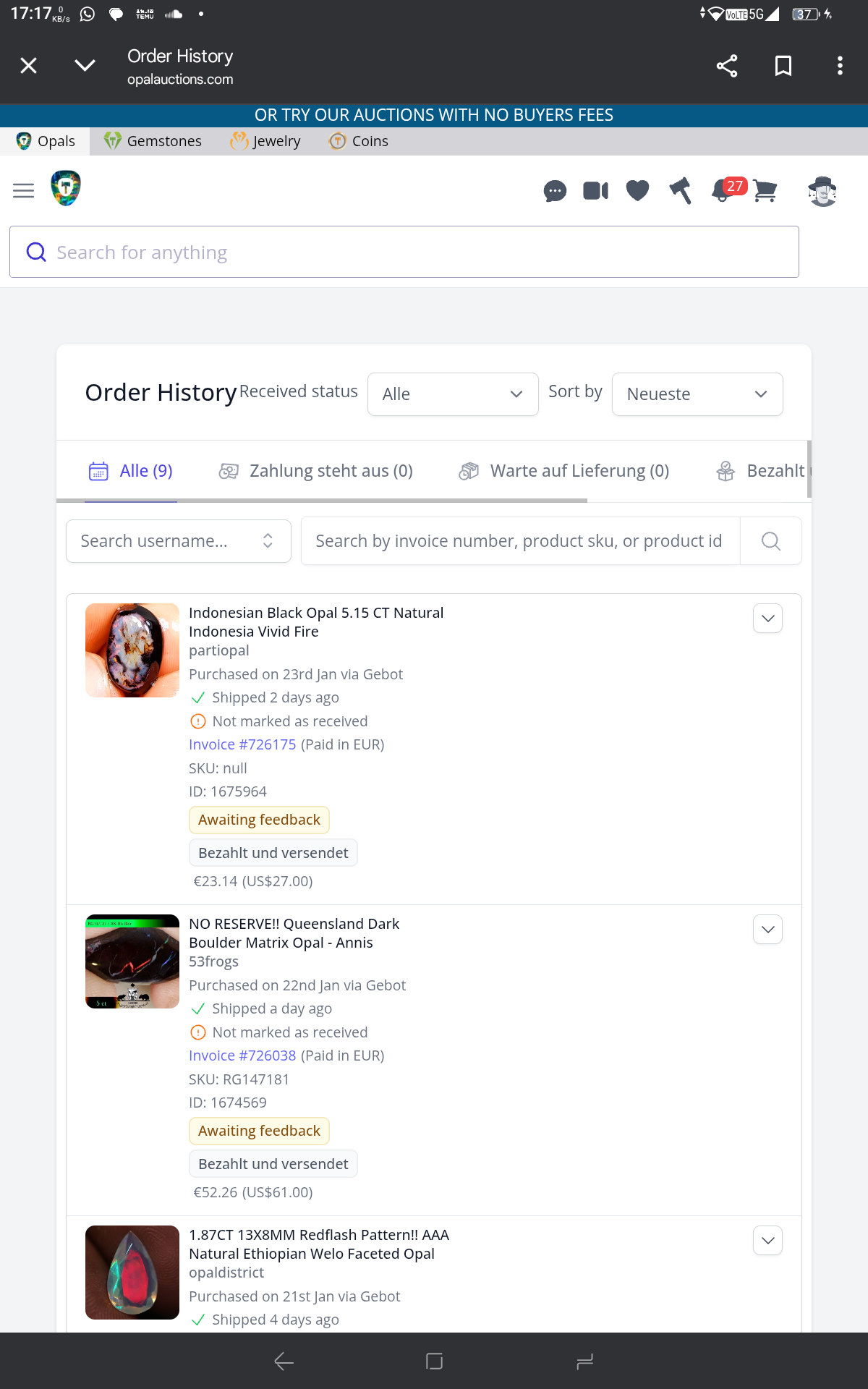The image size is (868, 1389).
Task: Expand the Queensland Boulder Matrix Opal order options
Action: tap(768, 930)
